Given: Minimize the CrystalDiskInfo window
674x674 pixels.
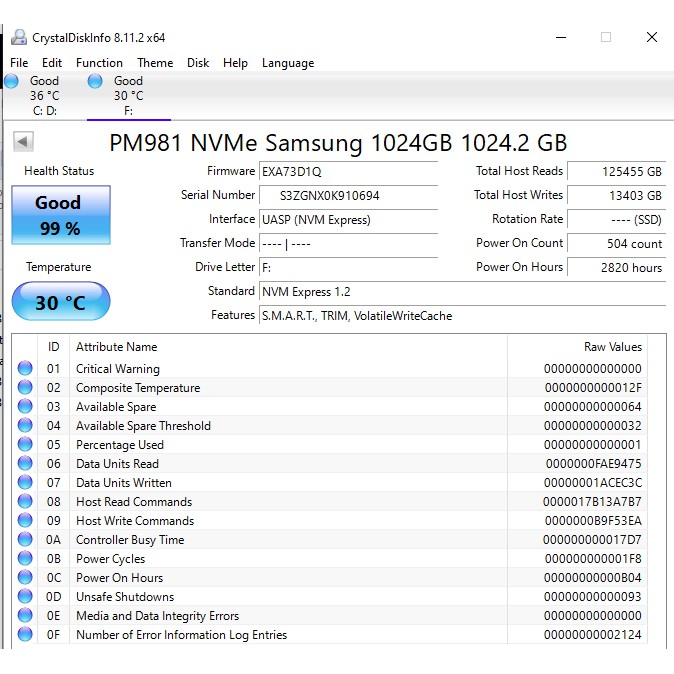Looking at the screenshot, I should pos(561,37).
